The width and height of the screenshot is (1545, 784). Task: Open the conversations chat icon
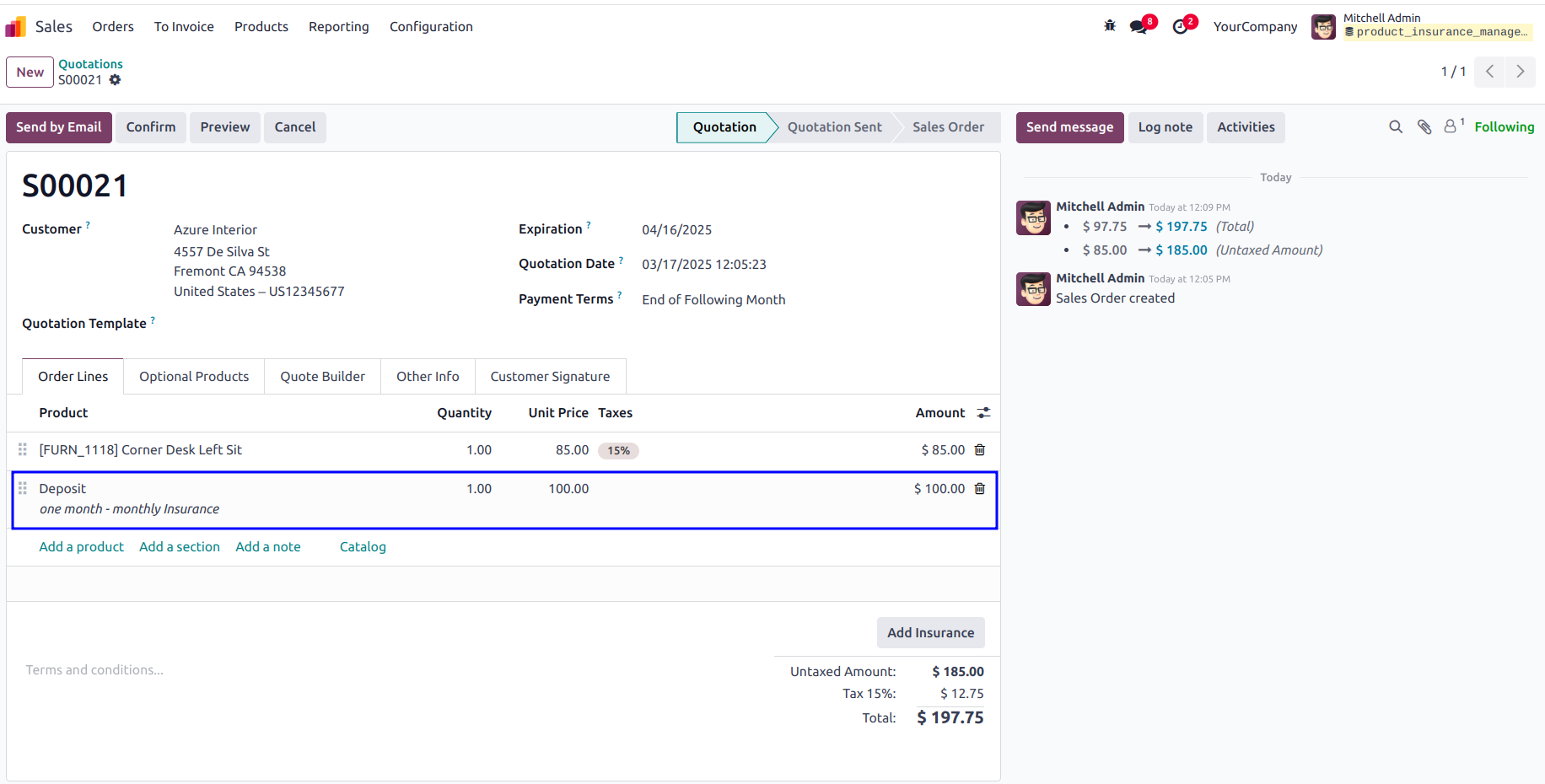pos(1139,26)
